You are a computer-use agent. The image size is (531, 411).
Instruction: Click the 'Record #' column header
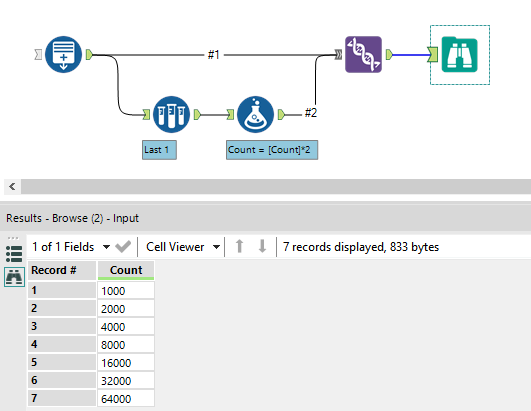click(62, 270)
